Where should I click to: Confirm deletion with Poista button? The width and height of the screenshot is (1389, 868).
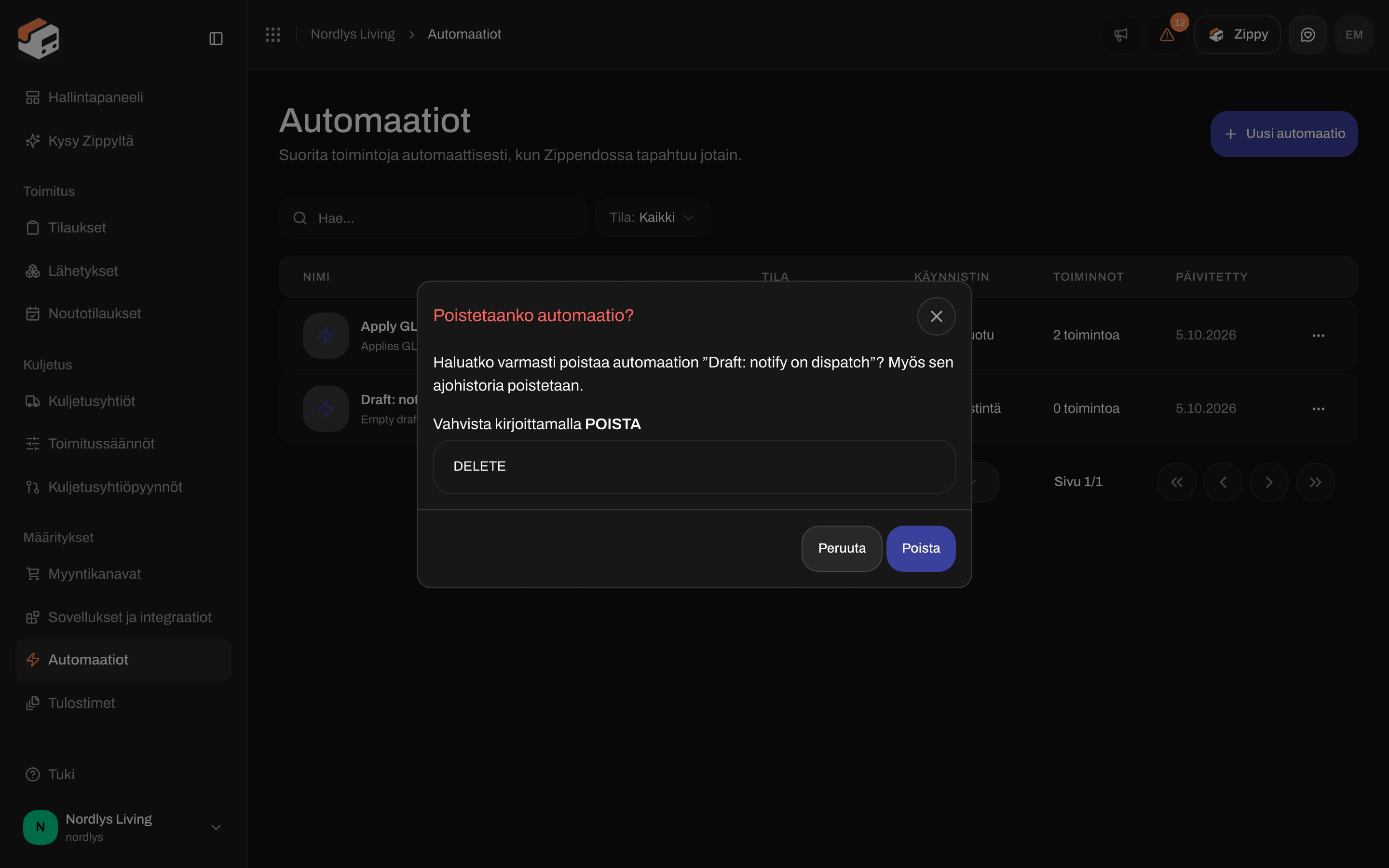coord(921,548)
